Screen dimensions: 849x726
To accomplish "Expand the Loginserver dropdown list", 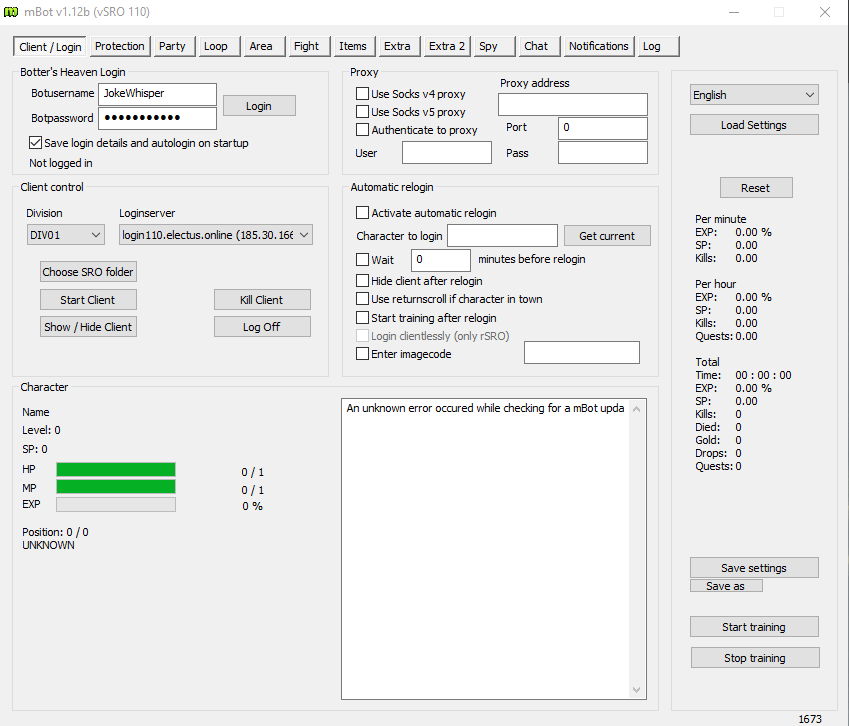I will click(x=215, y=234).
